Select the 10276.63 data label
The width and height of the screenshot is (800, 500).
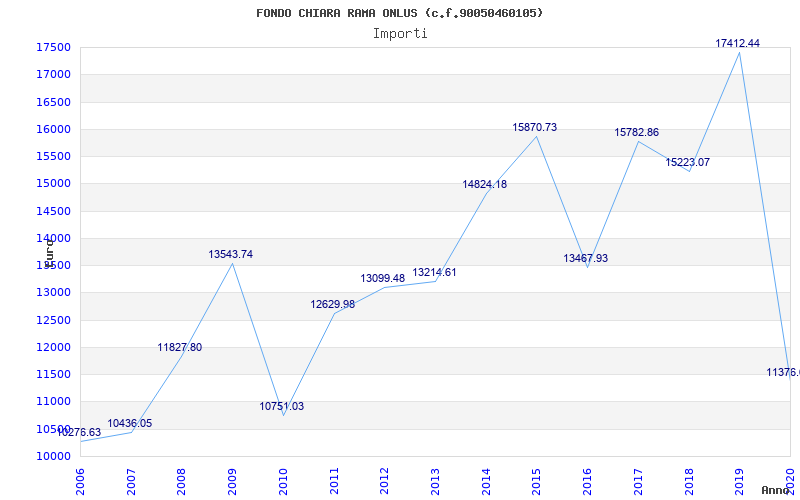pyautogui.click(x=79, y=433)
